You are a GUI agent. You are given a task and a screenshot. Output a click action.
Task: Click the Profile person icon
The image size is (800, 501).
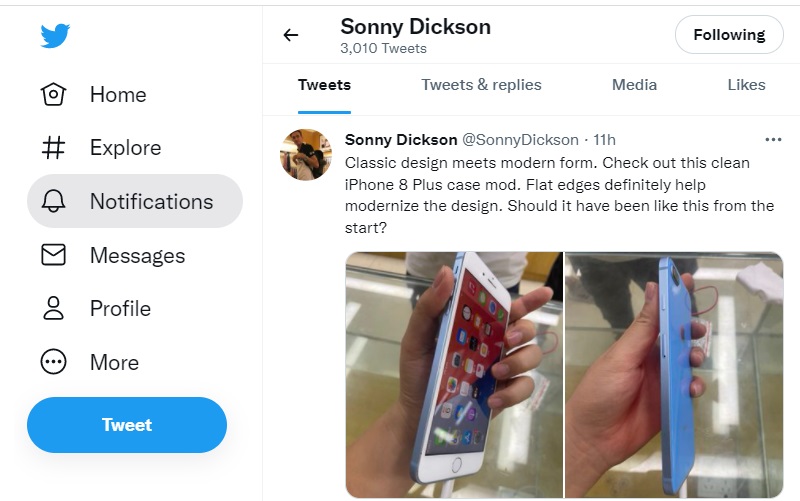pyautogui.click(x=53, y=309)
